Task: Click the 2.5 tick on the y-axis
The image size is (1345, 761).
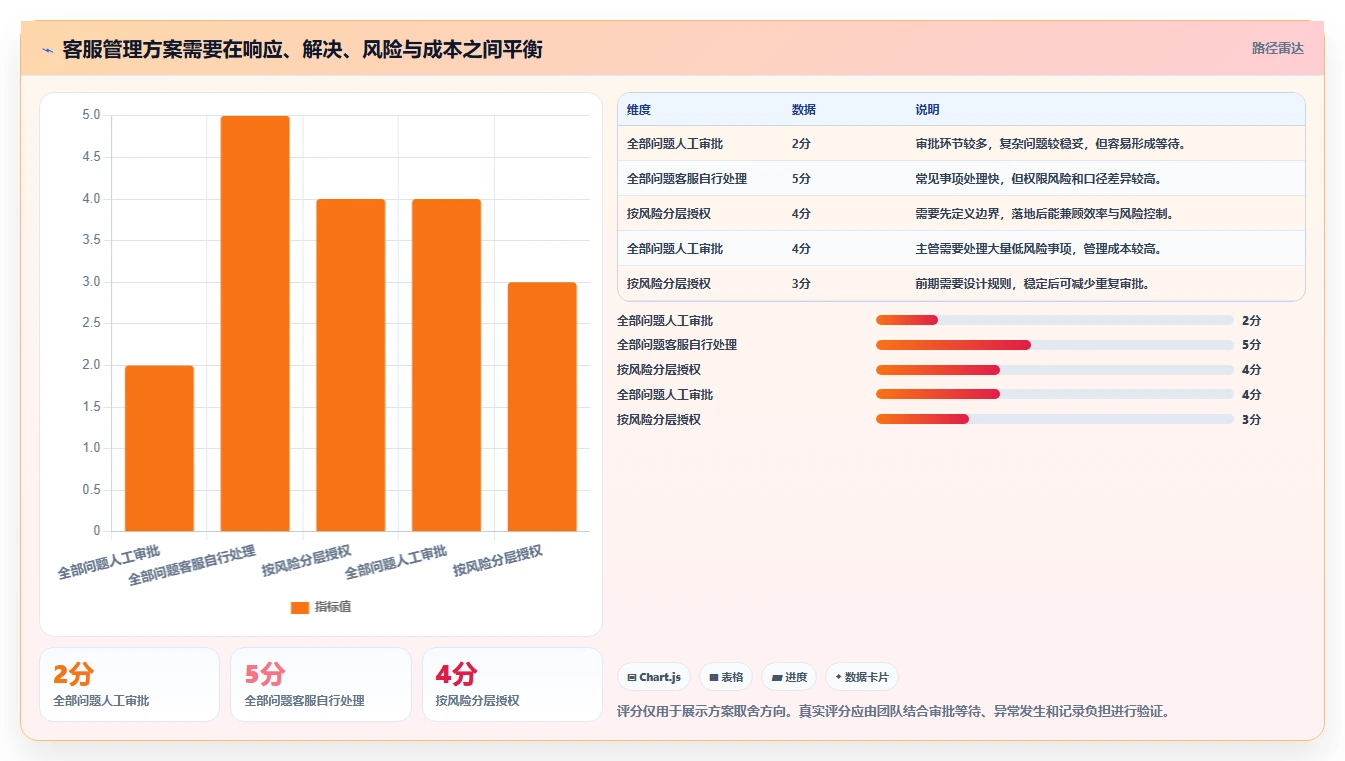Action: click(x=91, y=323)
